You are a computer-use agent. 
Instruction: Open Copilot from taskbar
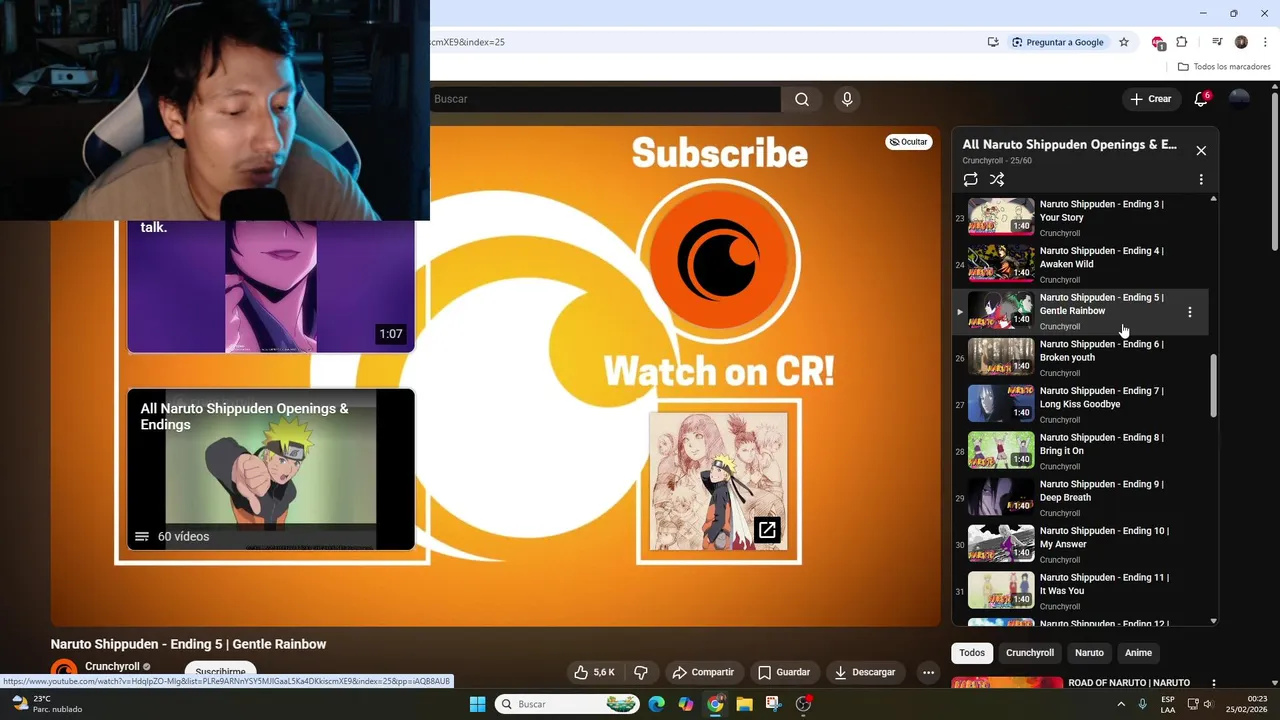(686, 704)
